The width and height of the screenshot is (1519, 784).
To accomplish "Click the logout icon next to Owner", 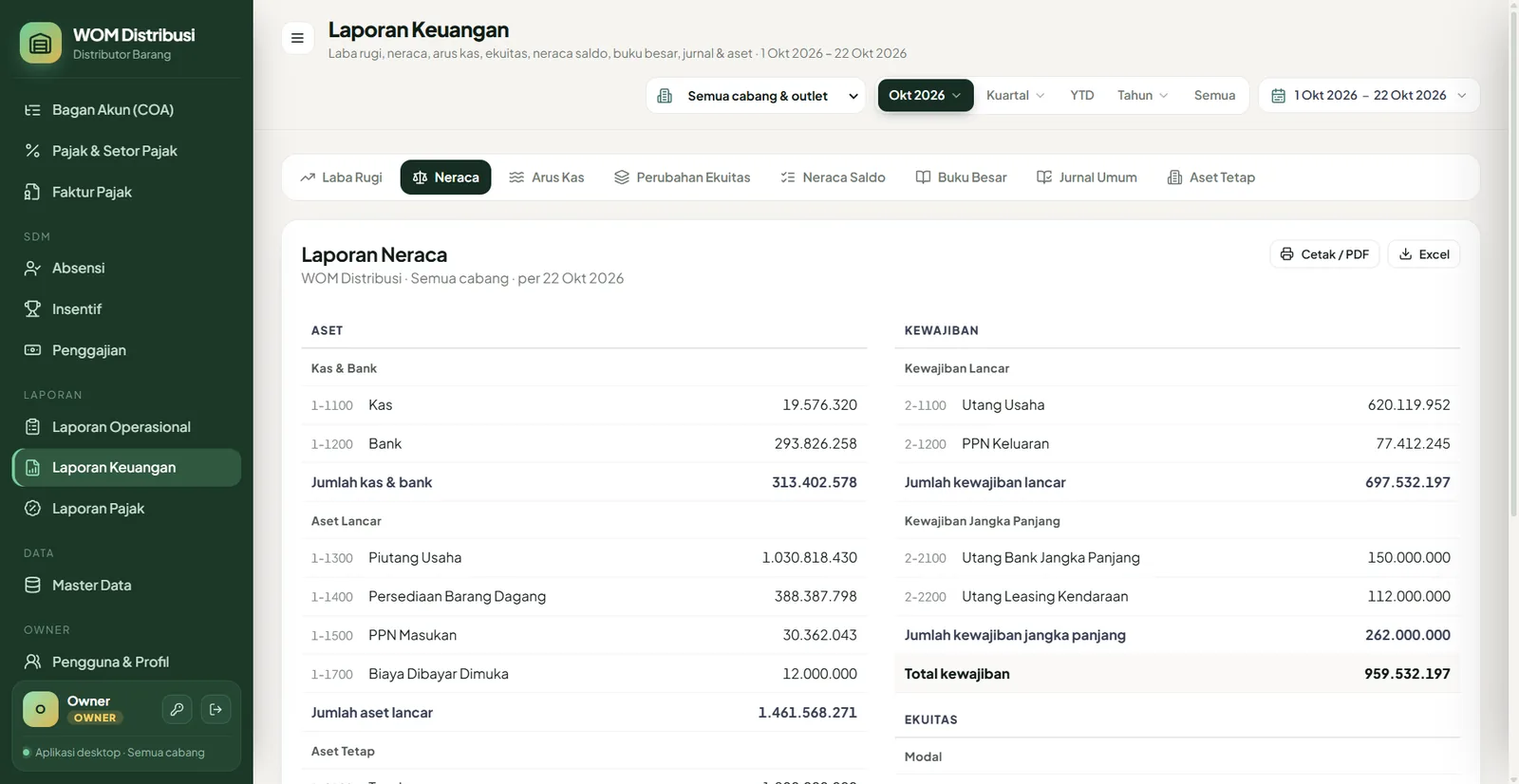I will tap(216, 709).
